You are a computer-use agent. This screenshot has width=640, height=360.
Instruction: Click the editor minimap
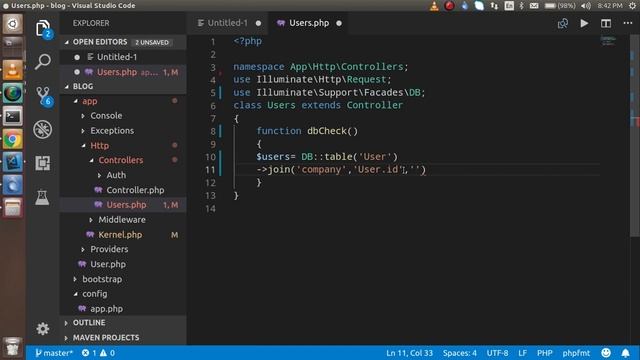(x=608, y=41)
